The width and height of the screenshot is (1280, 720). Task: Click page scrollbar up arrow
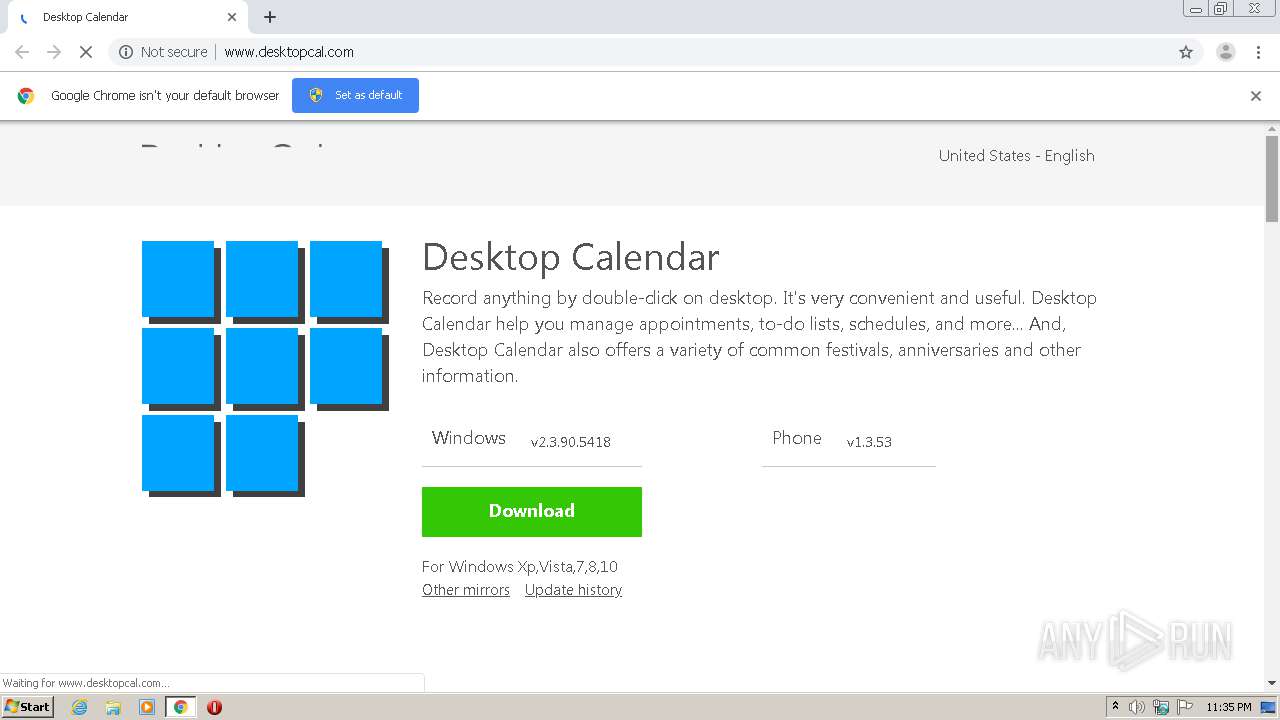pos(1272,129)
